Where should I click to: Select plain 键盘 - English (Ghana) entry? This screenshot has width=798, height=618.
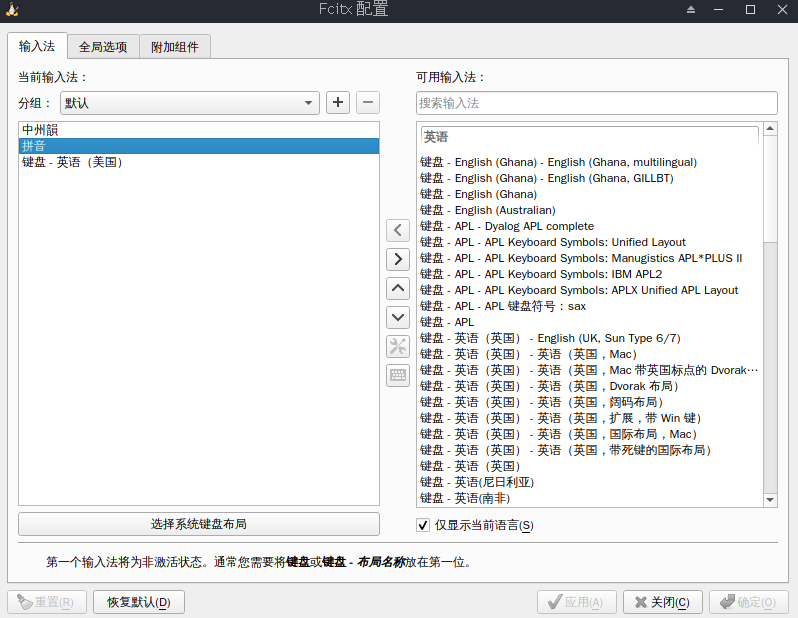point(590,194)
